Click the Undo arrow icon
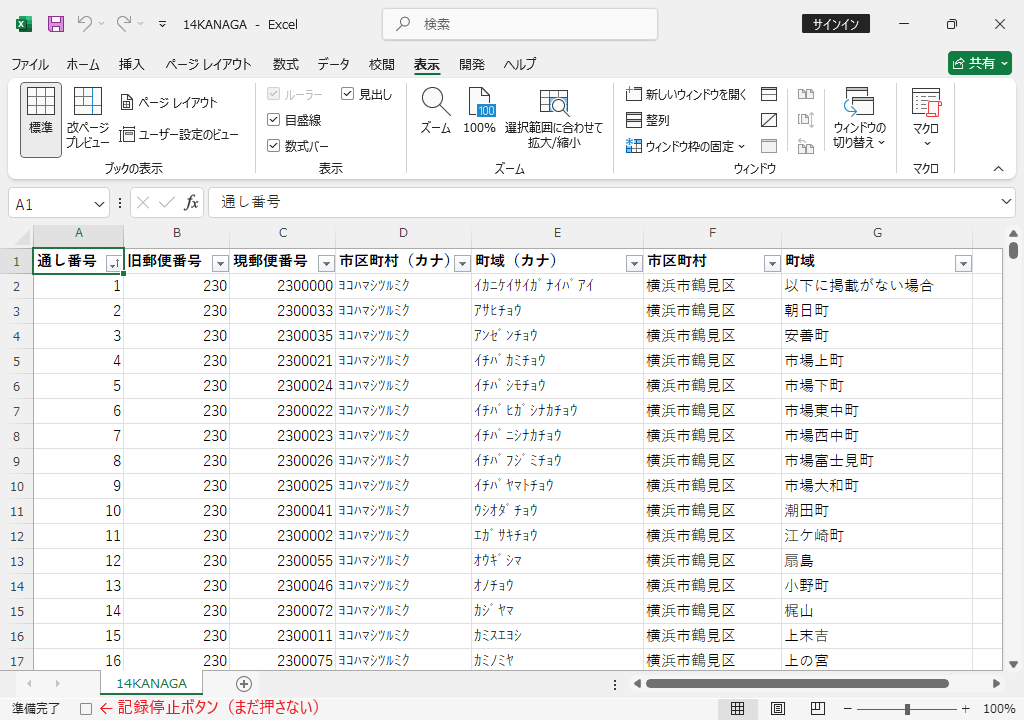 click(84, 24)
